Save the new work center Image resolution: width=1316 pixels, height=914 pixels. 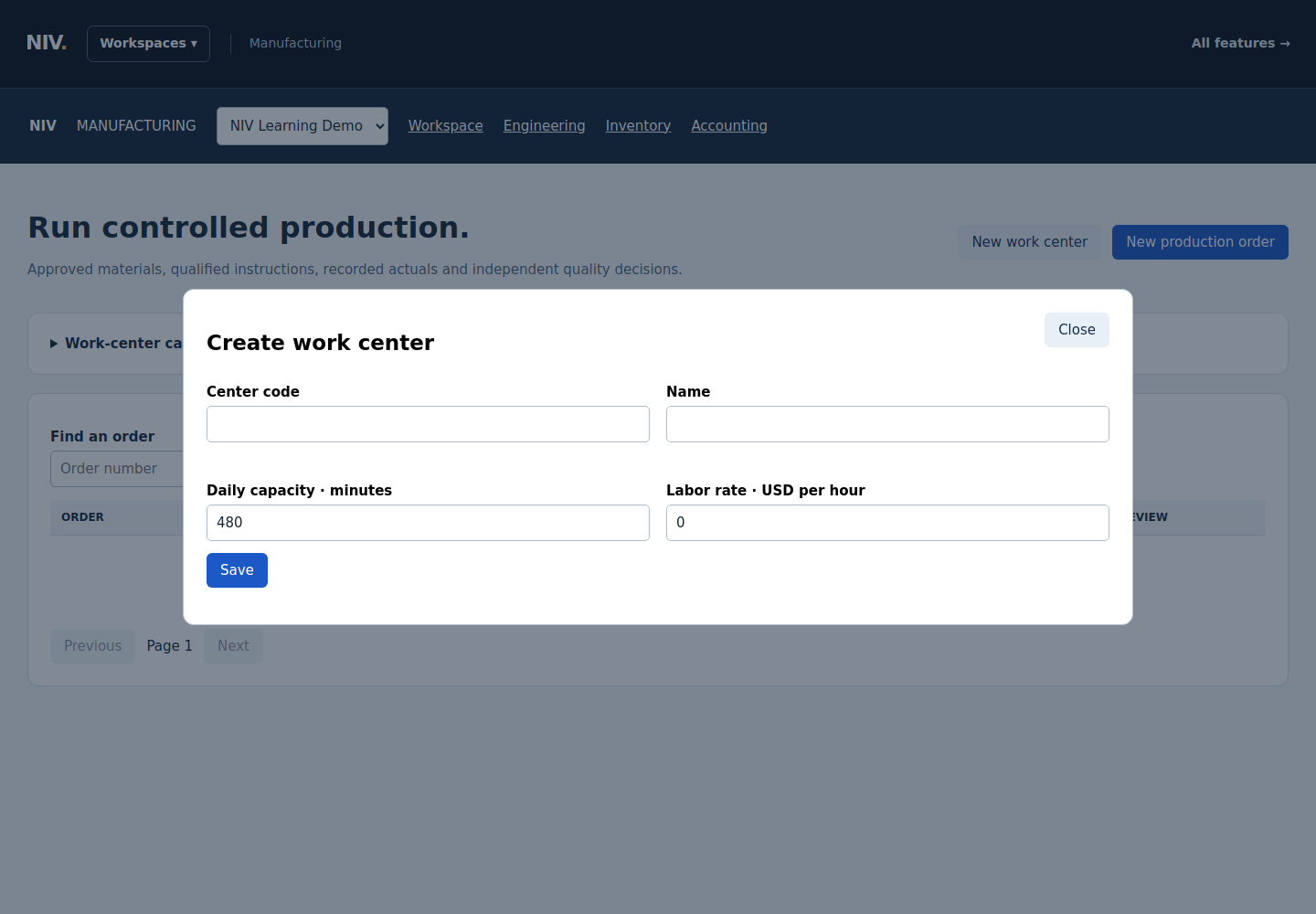237,570
